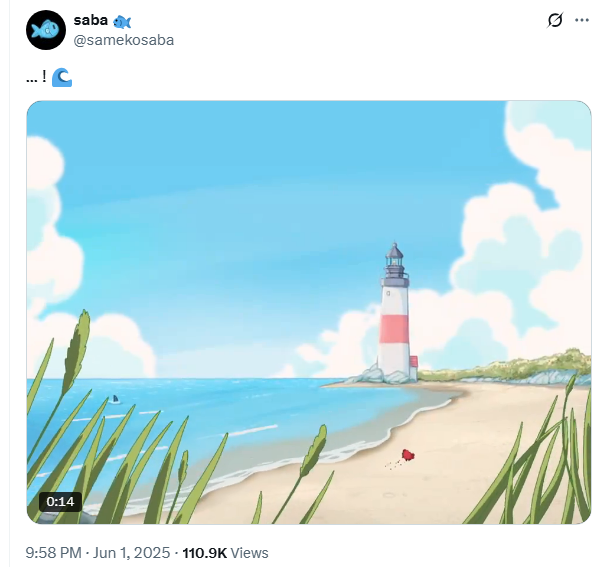Click the Views label text

pyautogui.click(x=249, y=553)
